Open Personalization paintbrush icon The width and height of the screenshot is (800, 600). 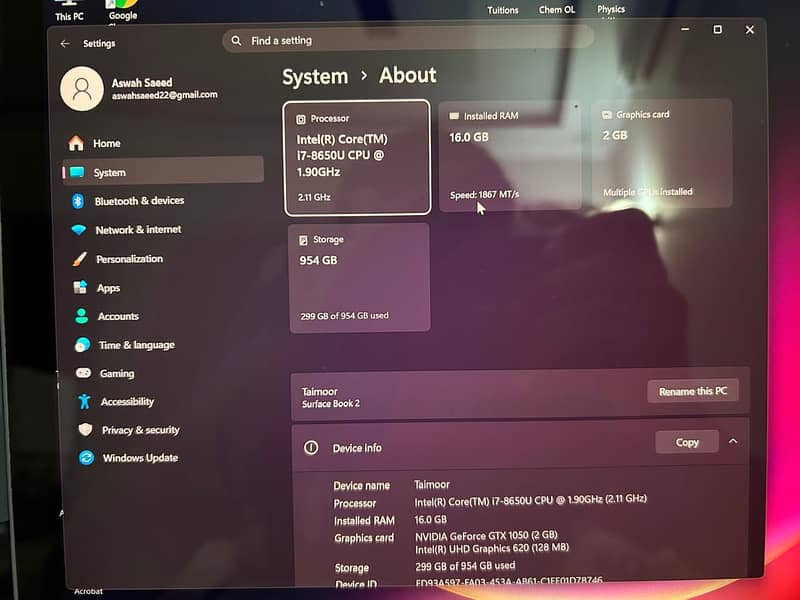point(80,259)
